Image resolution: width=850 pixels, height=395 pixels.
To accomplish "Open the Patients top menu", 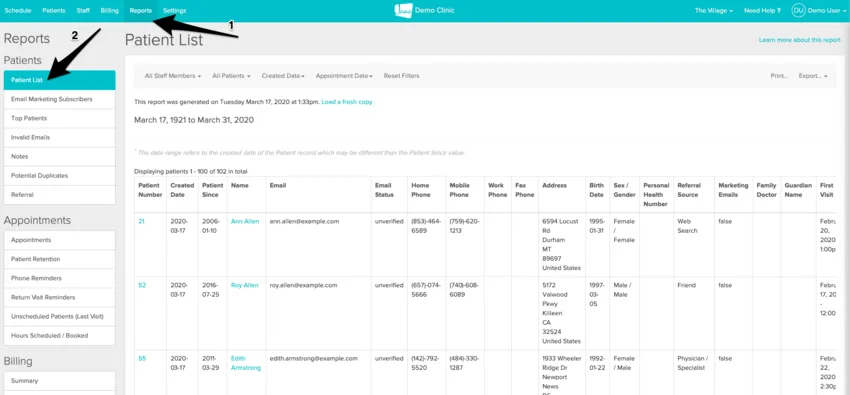I will [x=54, y=11].
